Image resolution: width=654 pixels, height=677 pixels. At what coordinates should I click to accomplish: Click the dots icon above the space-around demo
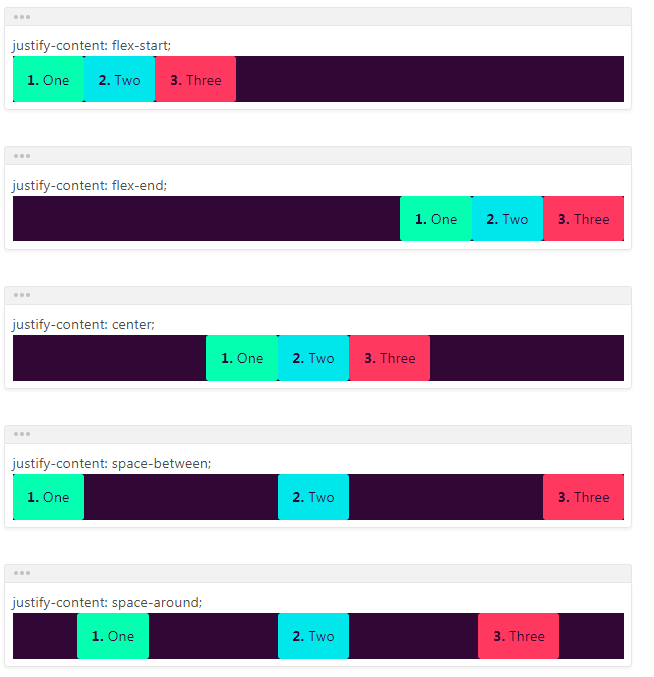22,573
